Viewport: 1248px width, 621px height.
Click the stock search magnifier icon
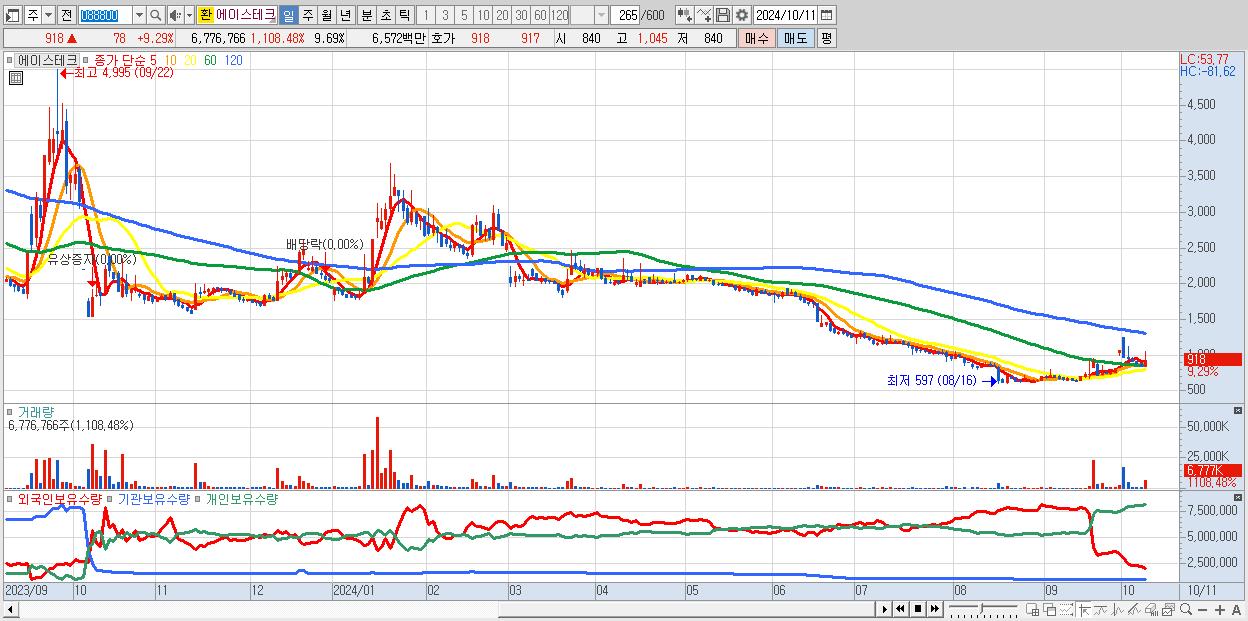(156, 15)
